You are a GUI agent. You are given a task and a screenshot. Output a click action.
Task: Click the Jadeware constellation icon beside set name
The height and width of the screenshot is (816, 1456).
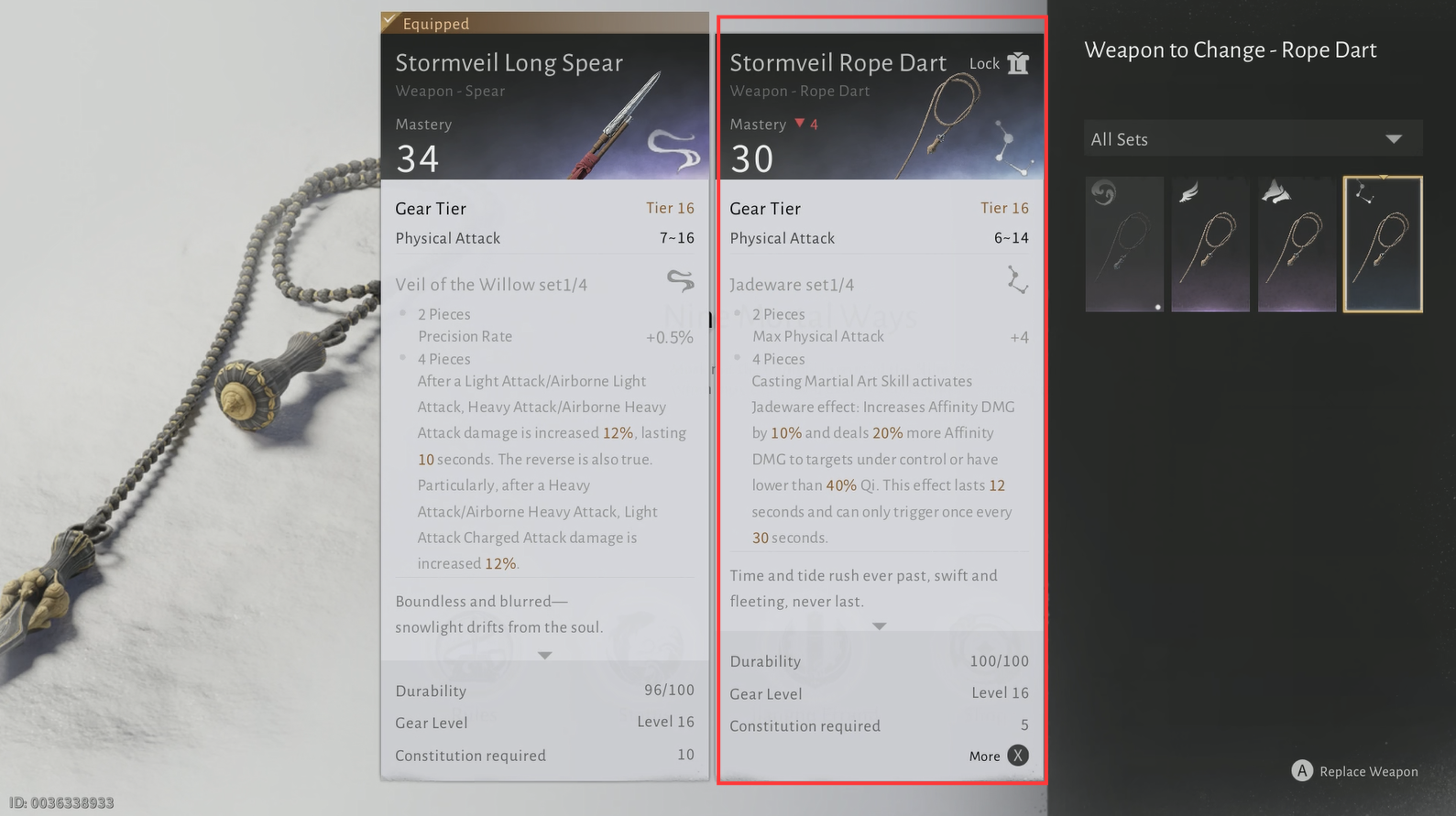click(1016, 280)
